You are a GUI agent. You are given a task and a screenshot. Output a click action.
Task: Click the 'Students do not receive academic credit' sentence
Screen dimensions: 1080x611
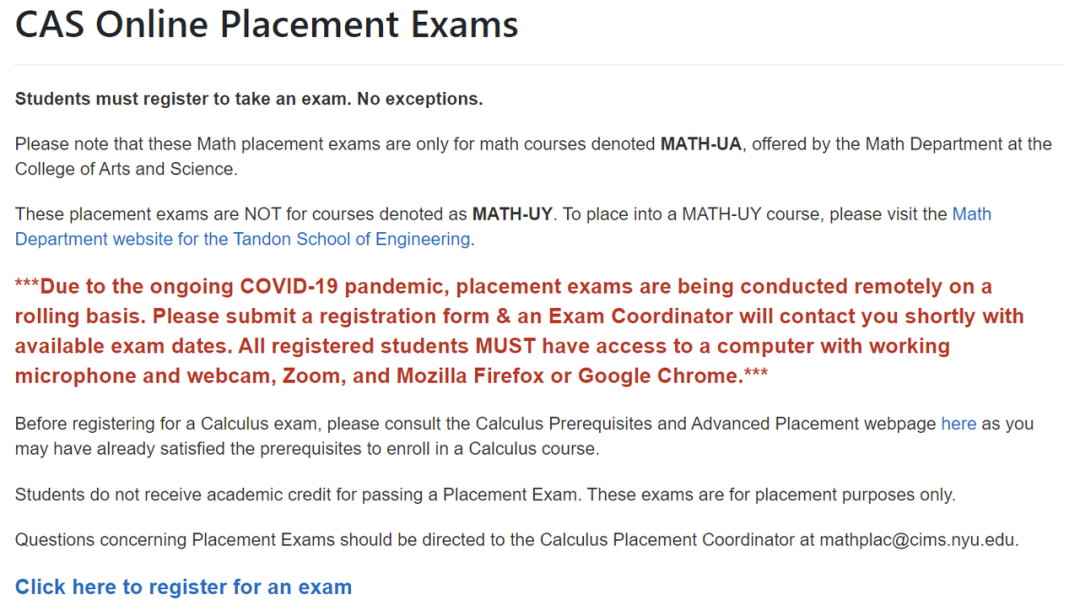coord(296,495)
